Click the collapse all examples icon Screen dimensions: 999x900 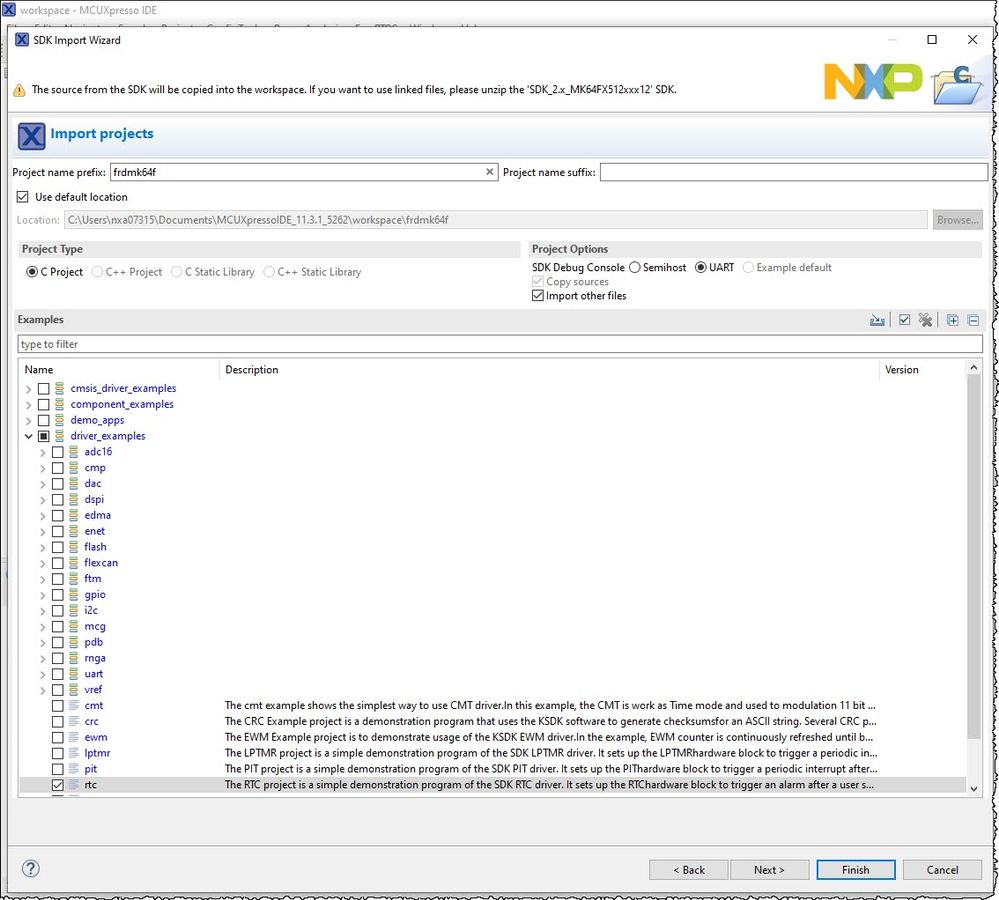coord(973,320)
